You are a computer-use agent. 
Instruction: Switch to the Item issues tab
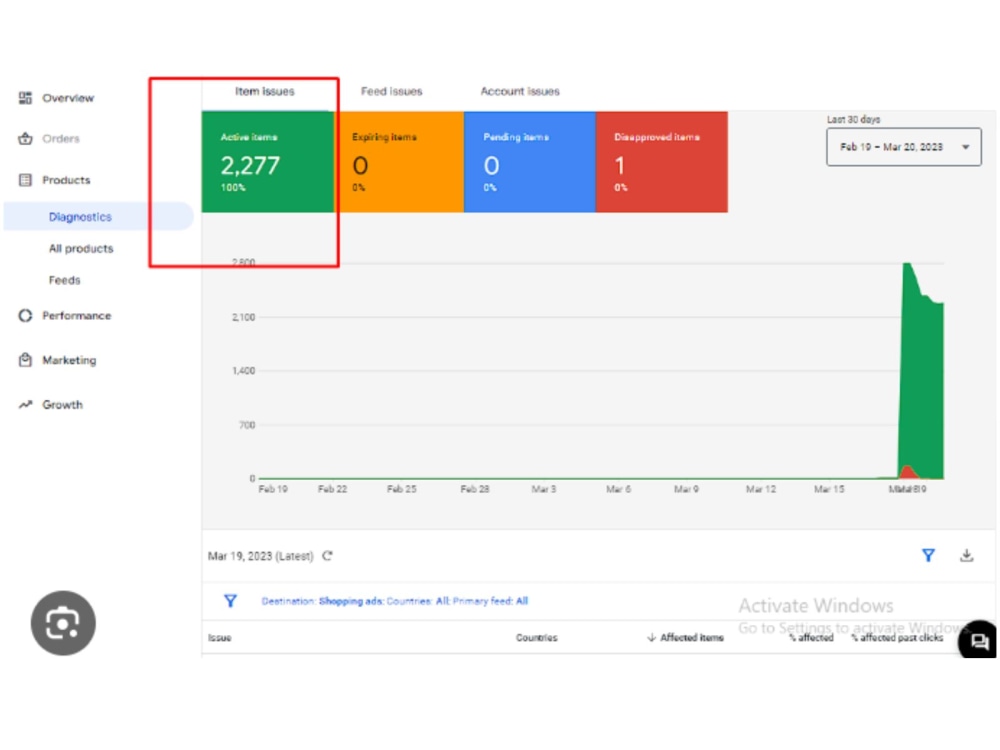click(x=265, y=91)
